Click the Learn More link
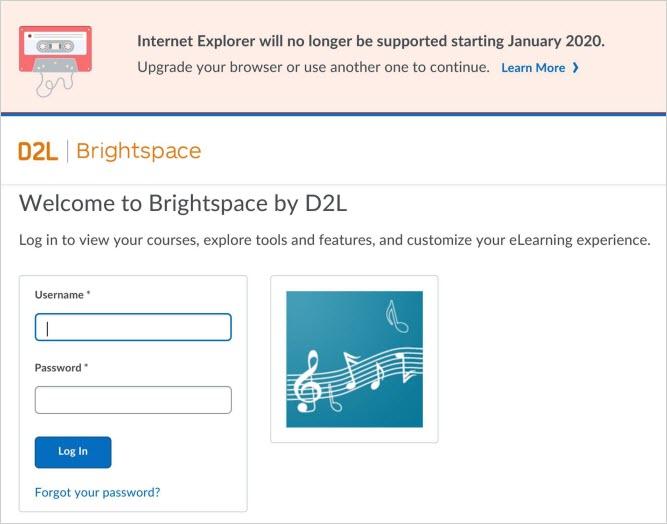 click(532, 68)
